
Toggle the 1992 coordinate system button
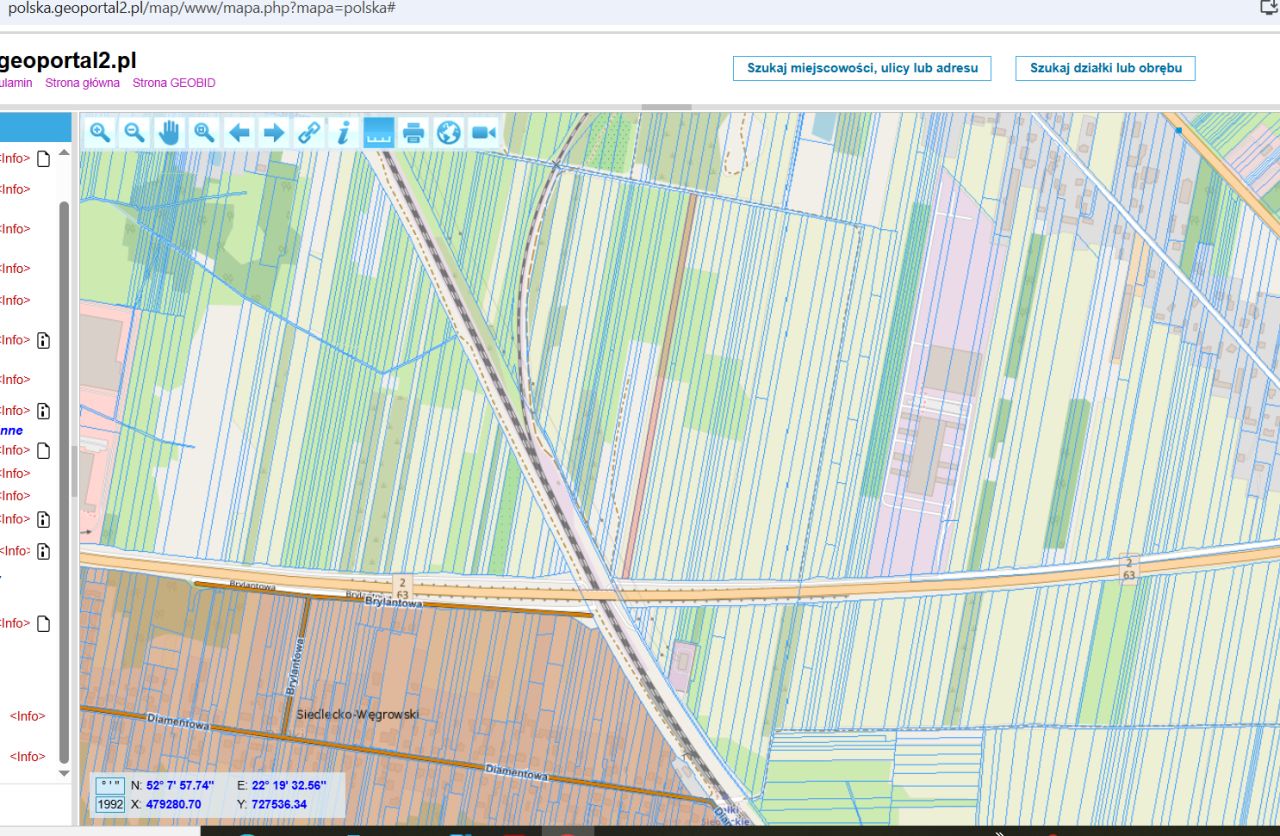(x=110, y=804)
